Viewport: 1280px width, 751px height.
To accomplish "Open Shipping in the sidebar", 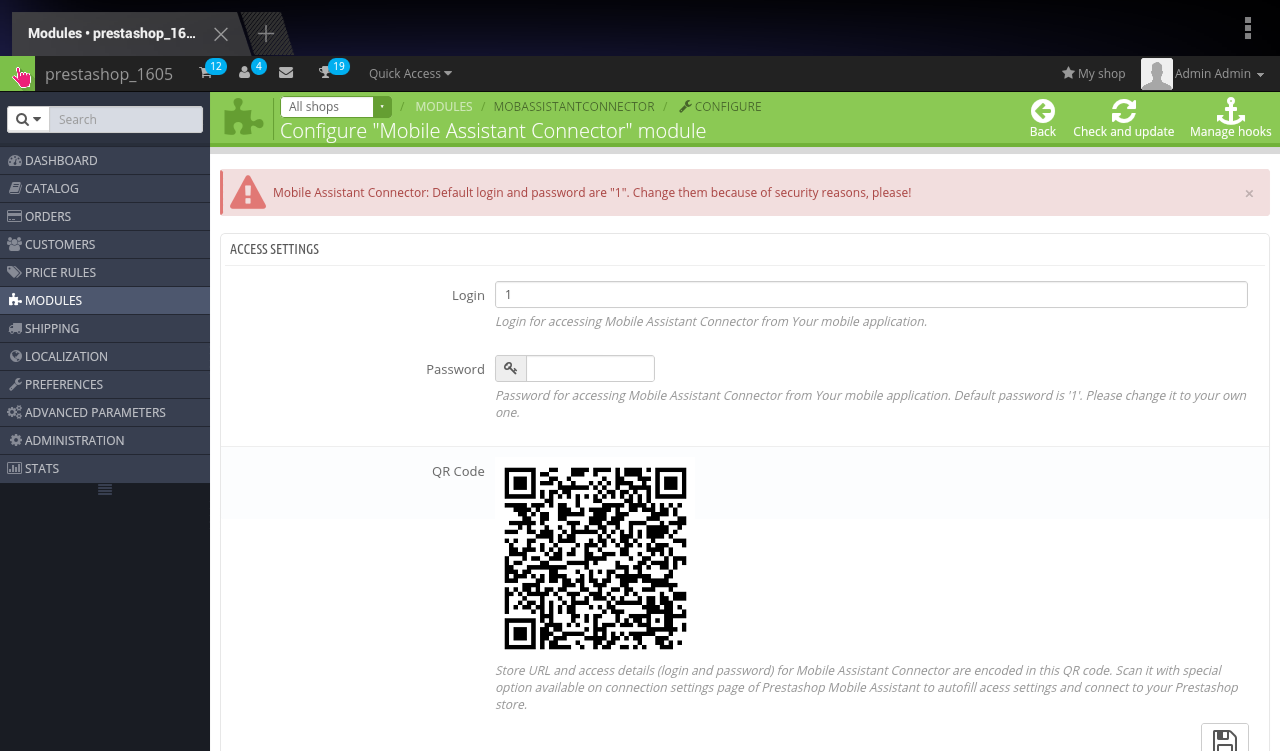I will 105,328.
